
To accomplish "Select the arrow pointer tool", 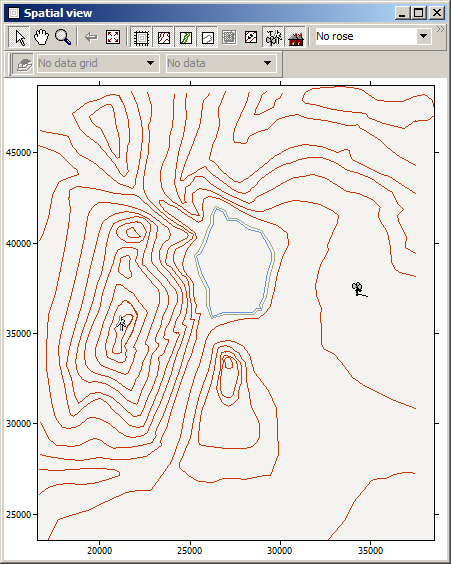I will click(x=19, y=37).
